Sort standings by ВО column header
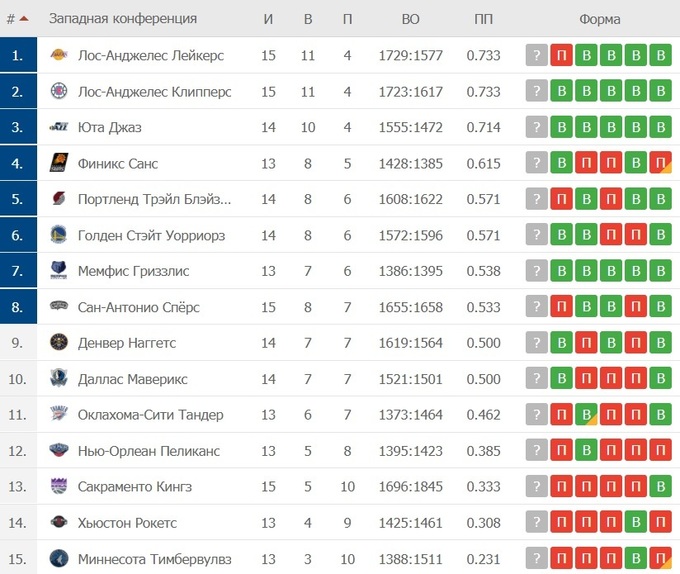Image resolution: width=680 pixels, height=574 pixels. [410, 19]
